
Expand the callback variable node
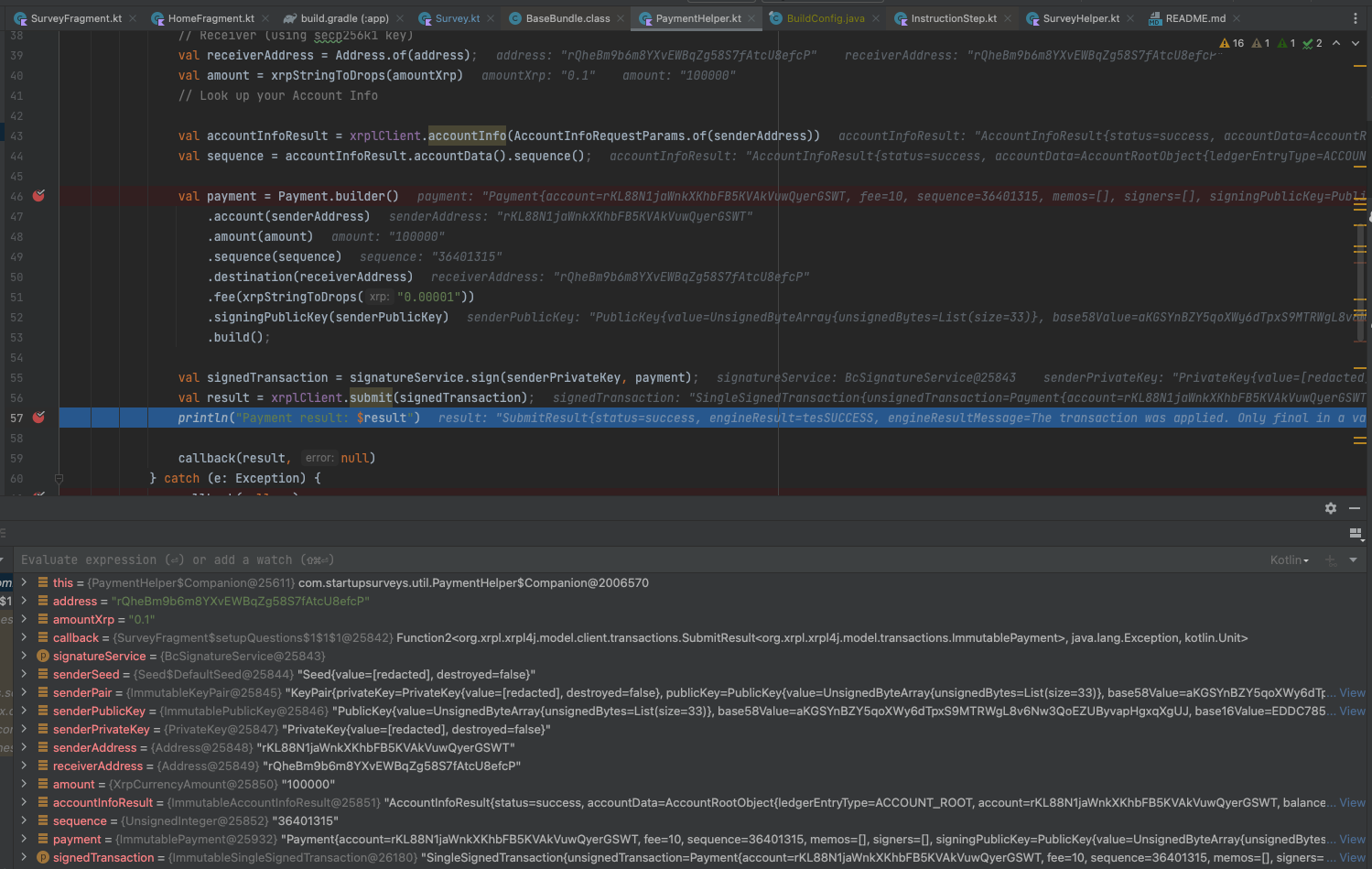24,637
